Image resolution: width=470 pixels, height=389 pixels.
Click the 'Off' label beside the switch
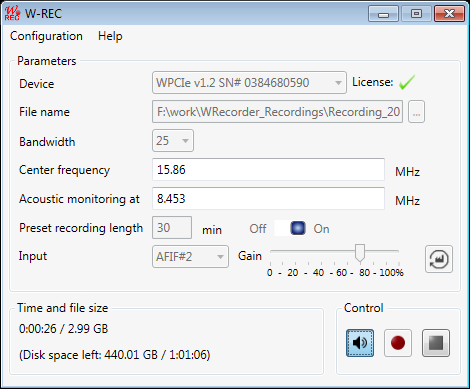click(x=258, y=229)
